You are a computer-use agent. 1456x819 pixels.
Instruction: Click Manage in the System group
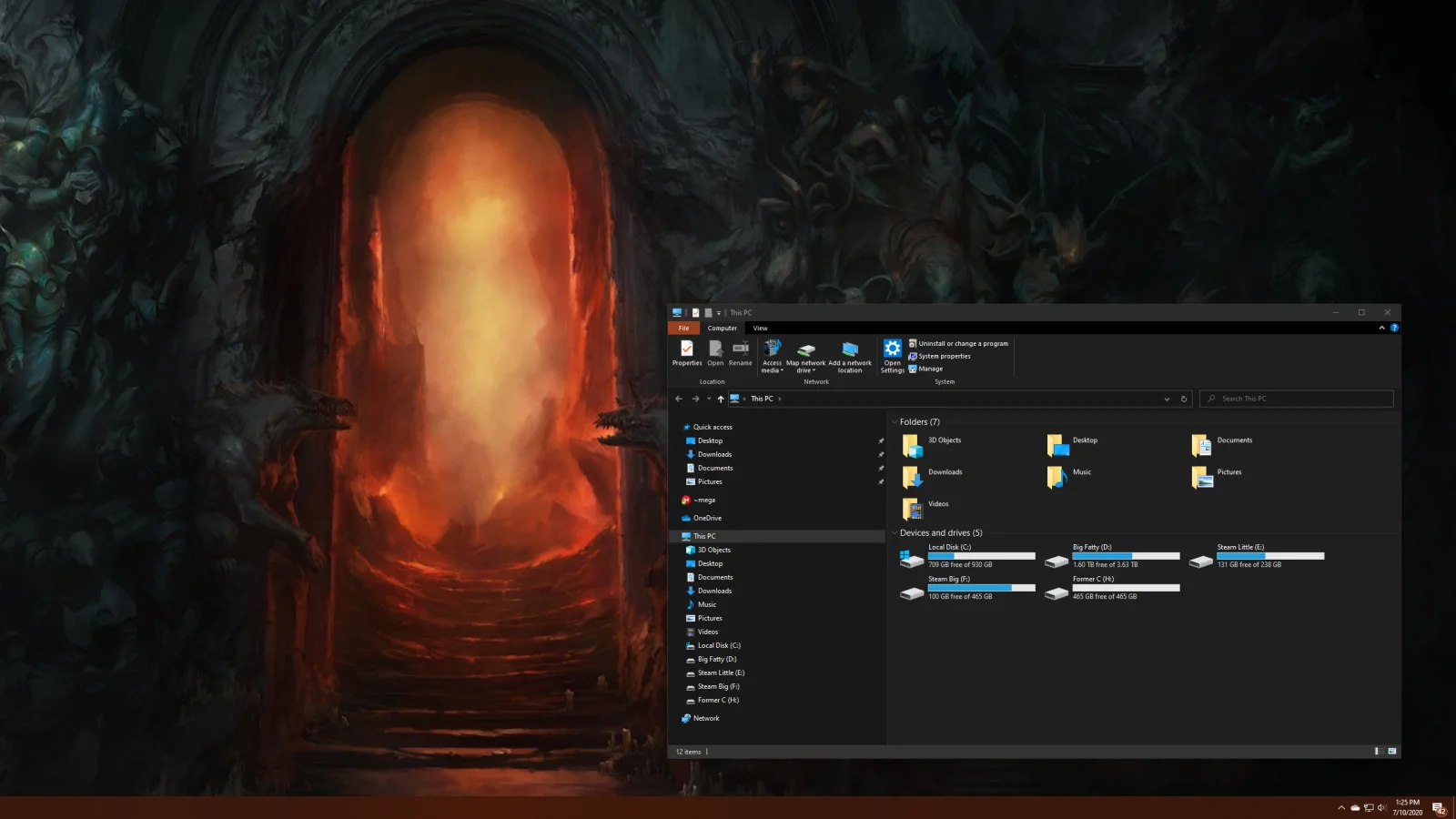[x=925, y=369]
